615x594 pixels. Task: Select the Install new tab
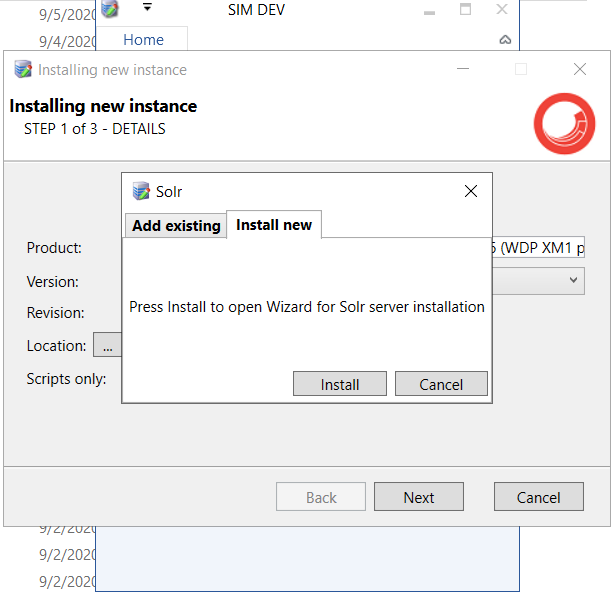[274, 225]
